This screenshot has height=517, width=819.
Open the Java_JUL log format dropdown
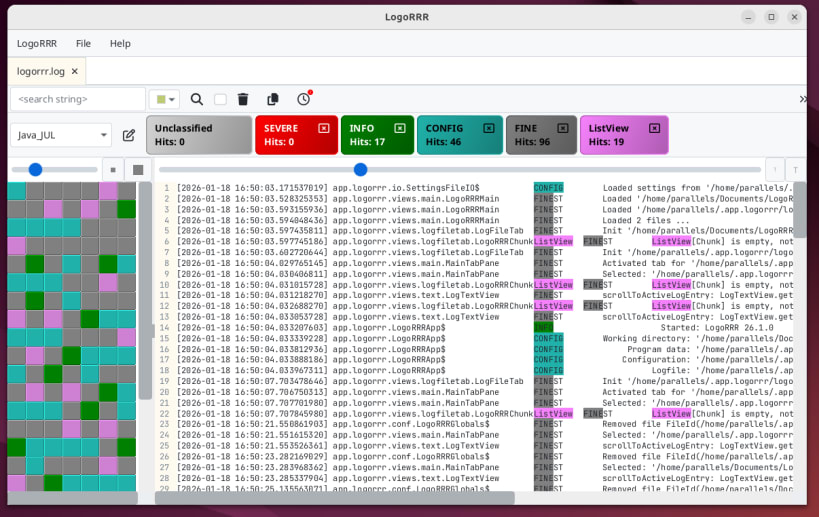(61, 135)
